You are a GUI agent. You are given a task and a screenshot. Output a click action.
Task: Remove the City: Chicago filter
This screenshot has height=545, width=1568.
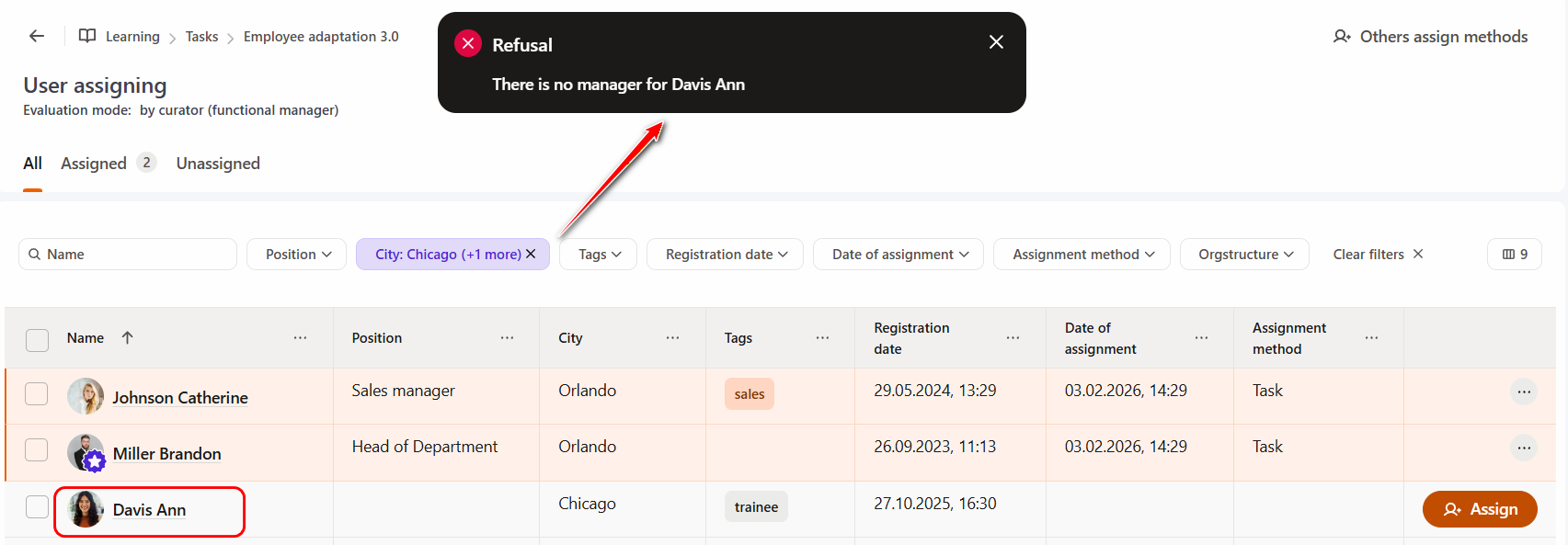(531, 255)
